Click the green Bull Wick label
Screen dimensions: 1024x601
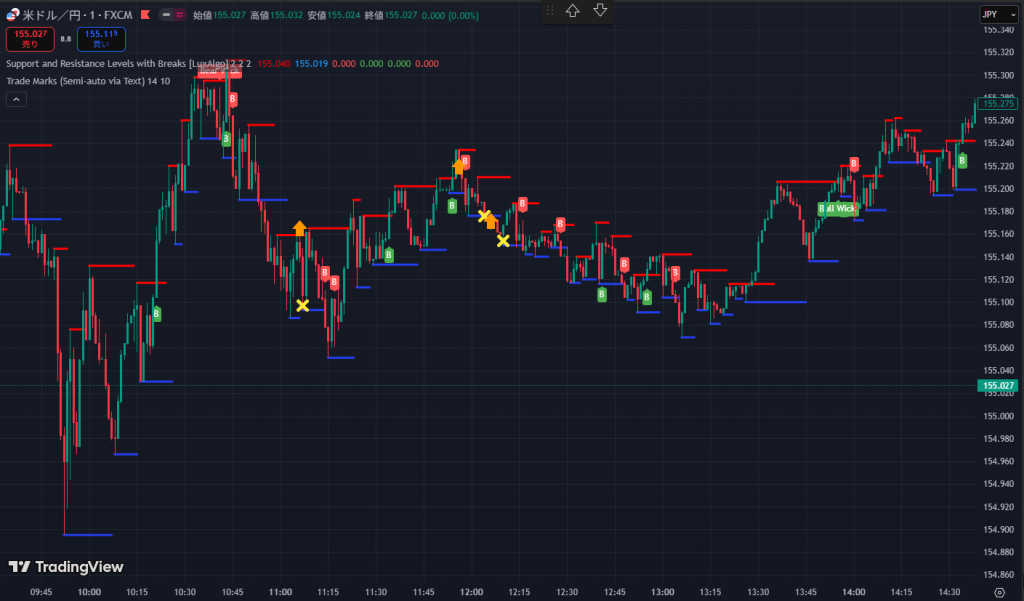pos(837,208)
